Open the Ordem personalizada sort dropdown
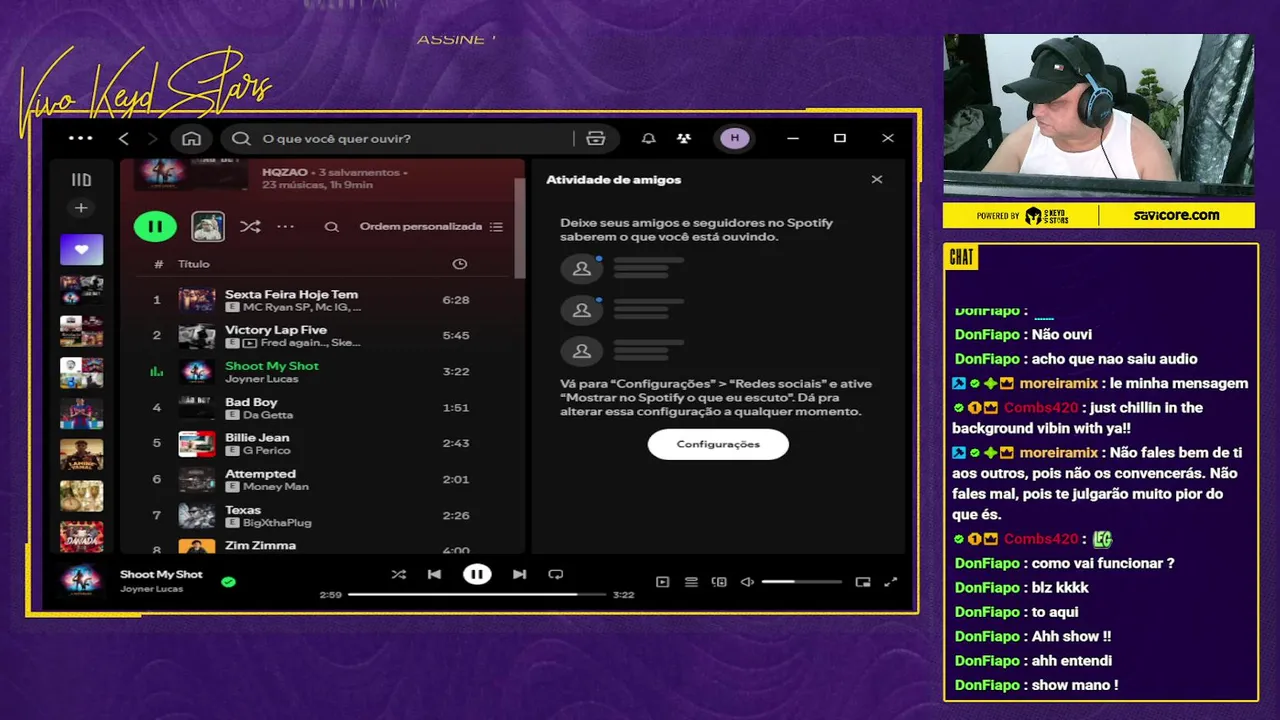Image resolution: width=1280 pixels, height=720 pixels. 431,227
